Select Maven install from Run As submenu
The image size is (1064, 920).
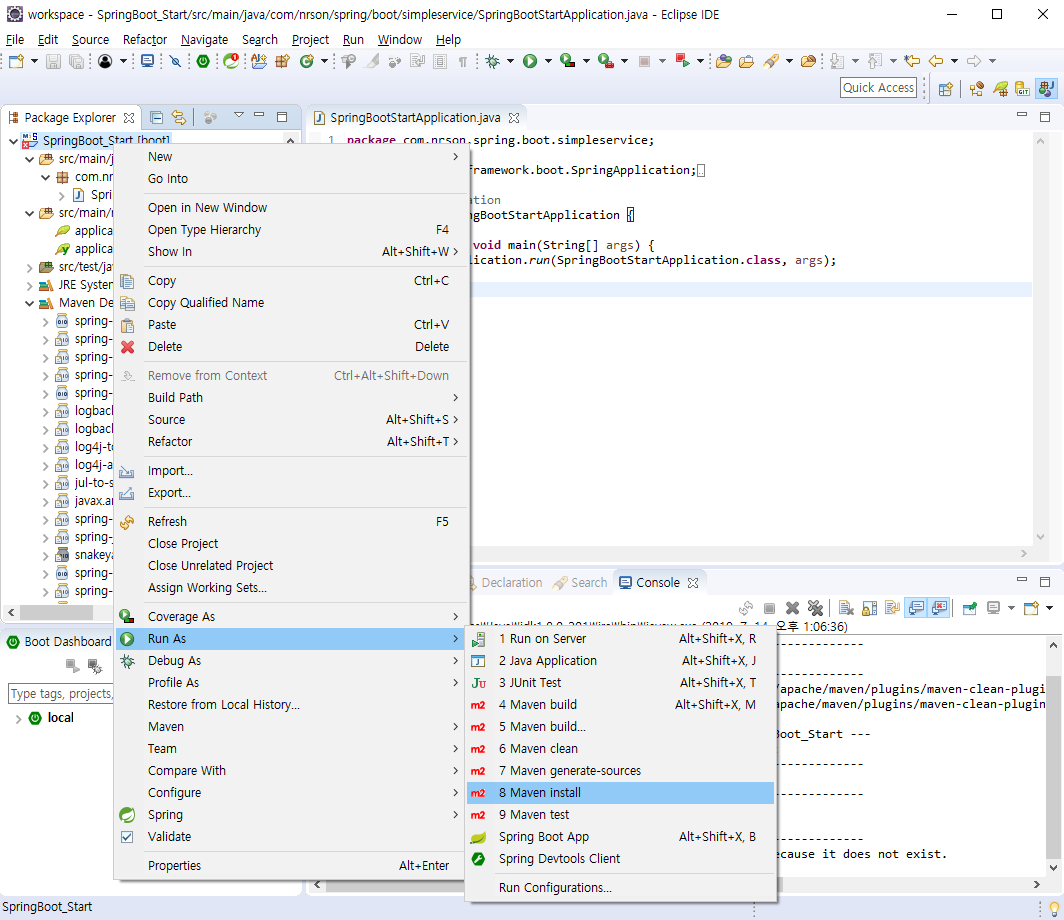pyautogui.click(x=620, y=792)
